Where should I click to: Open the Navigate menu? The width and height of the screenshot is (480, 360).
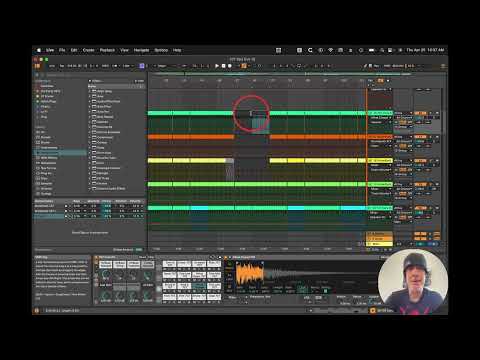click(x=141, y=50)
